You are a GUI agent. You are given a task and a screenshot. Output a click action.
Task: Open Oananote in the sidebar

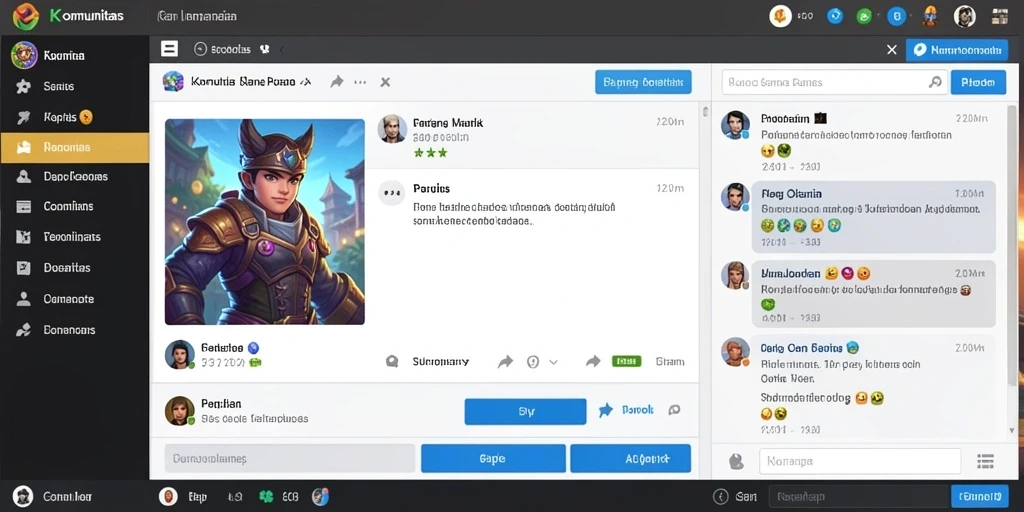74,299
